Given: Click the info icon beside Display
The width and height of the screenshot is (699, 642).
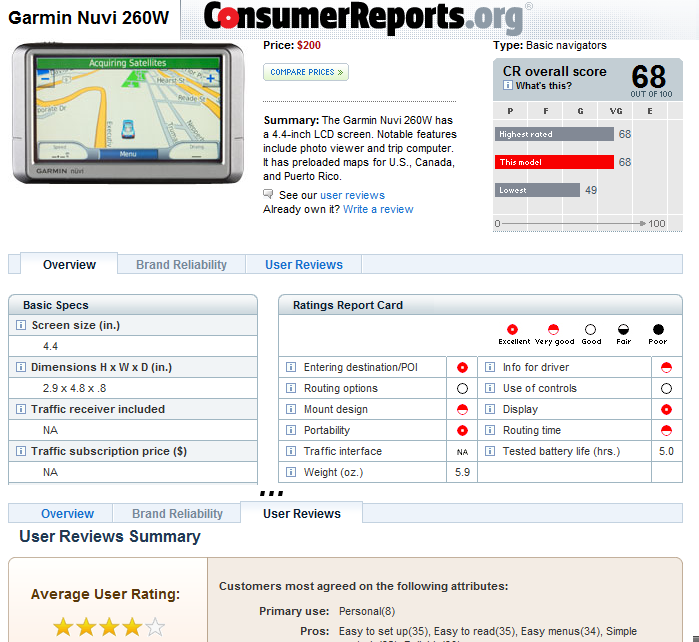Looking at the screenshot, I should [489, 409].
